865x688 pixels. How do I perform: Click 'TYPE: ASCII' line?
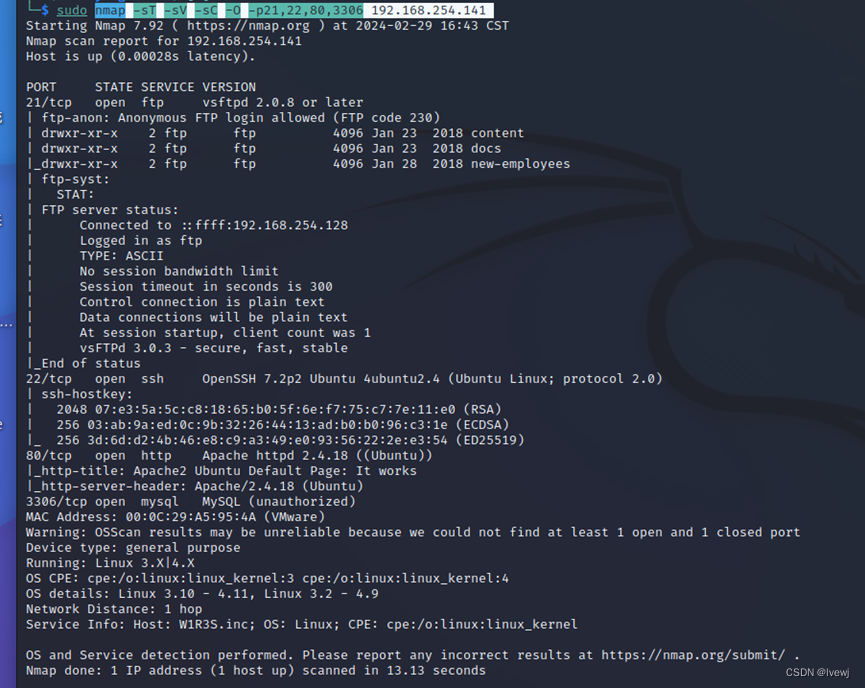pyautogui.click(x=121, y=257)
